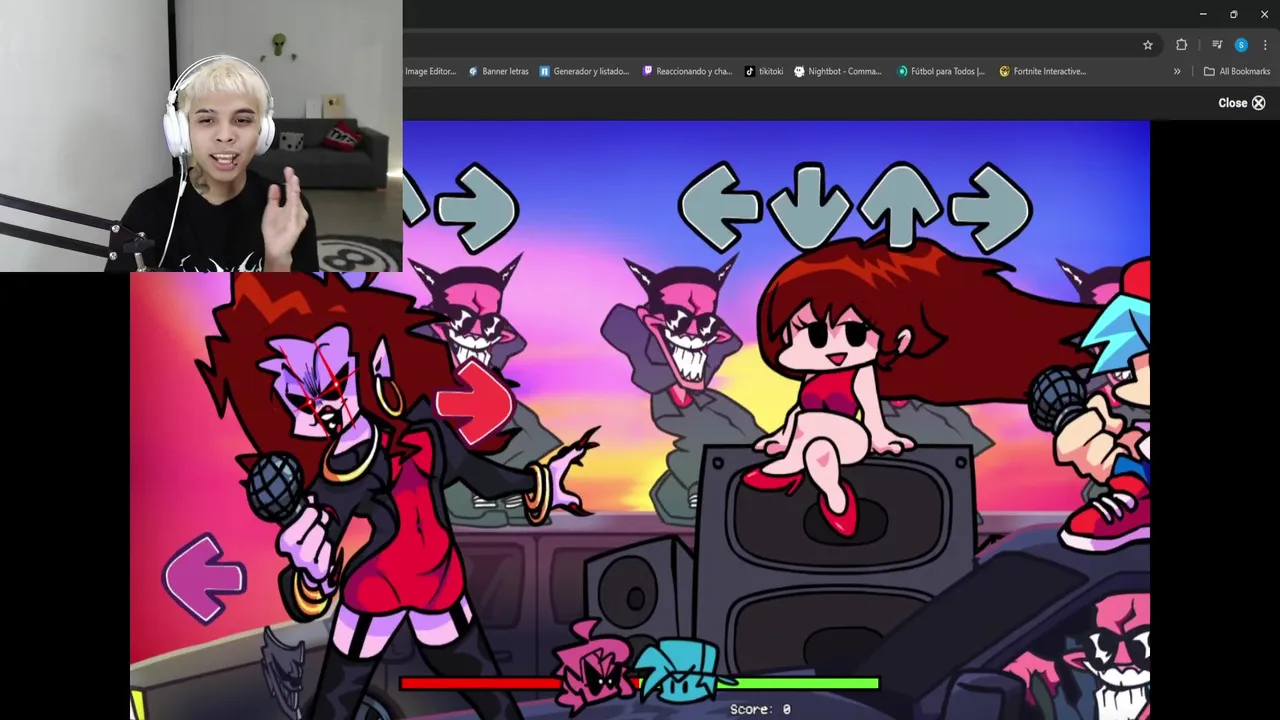Screen dimensions: 1280x720
Task: Click the red right-arrow note
Action: coord(476,402)
